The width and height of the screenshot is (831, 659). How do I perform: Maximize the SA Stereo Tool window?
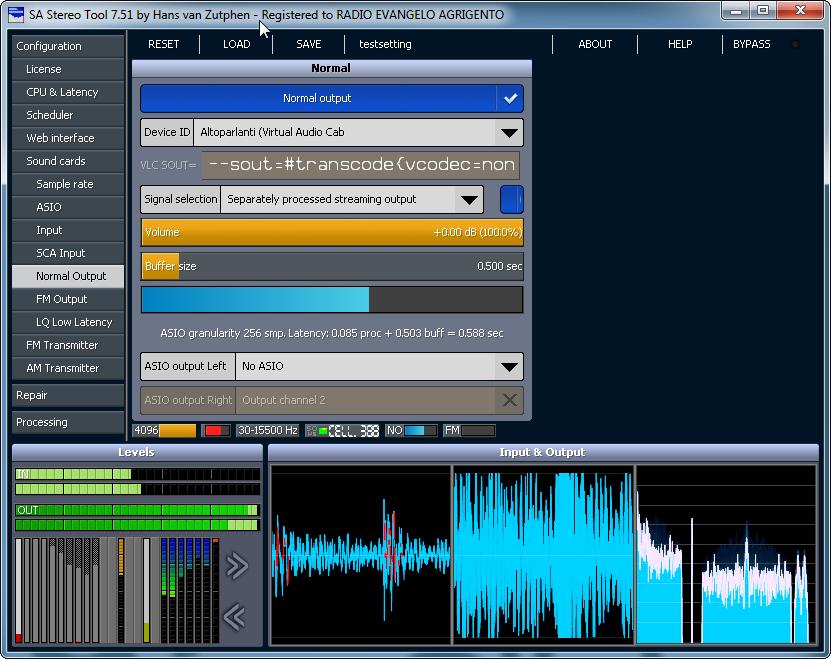point(763,10)
